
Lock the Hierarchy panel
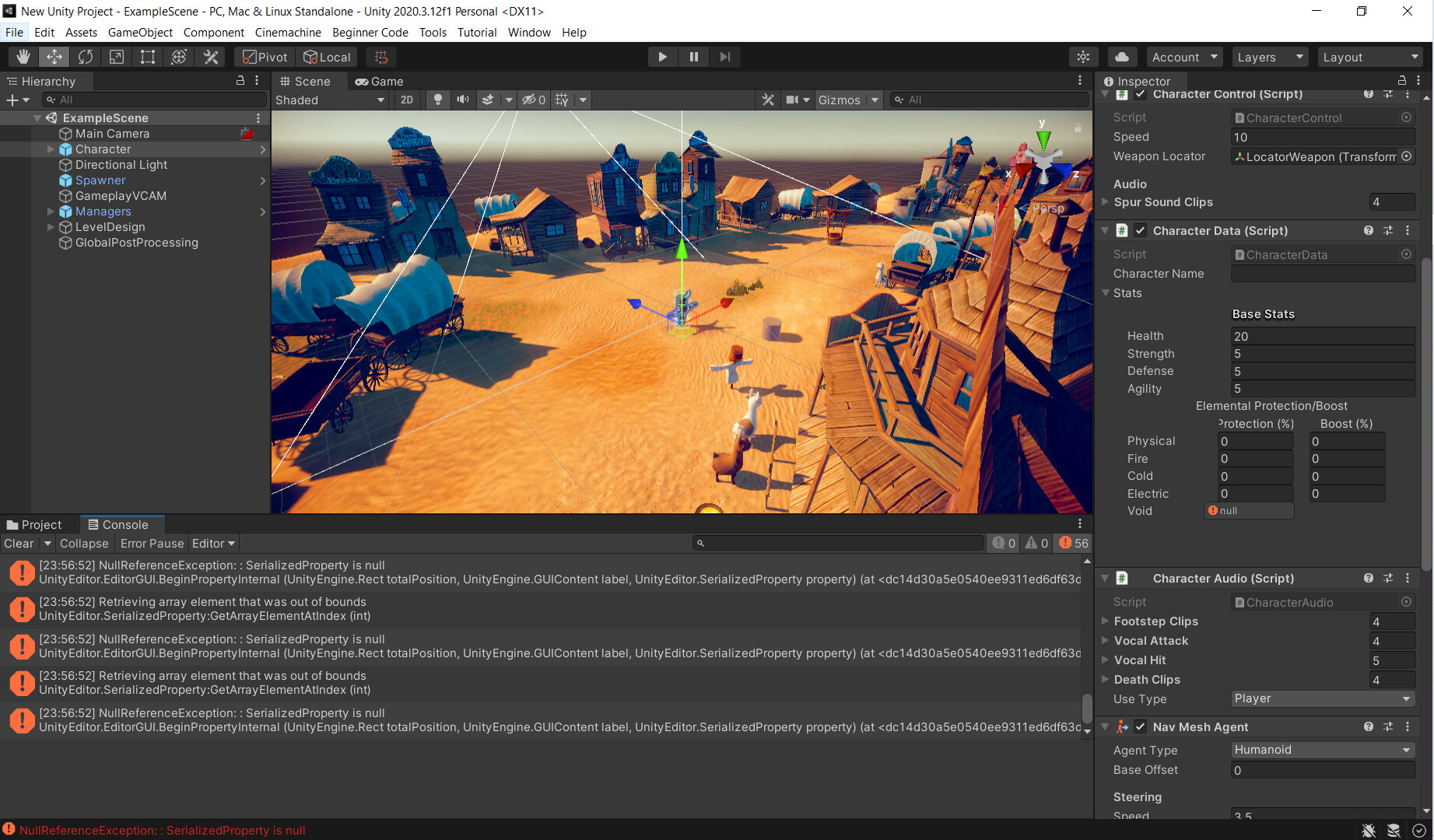tap(240, 80)
